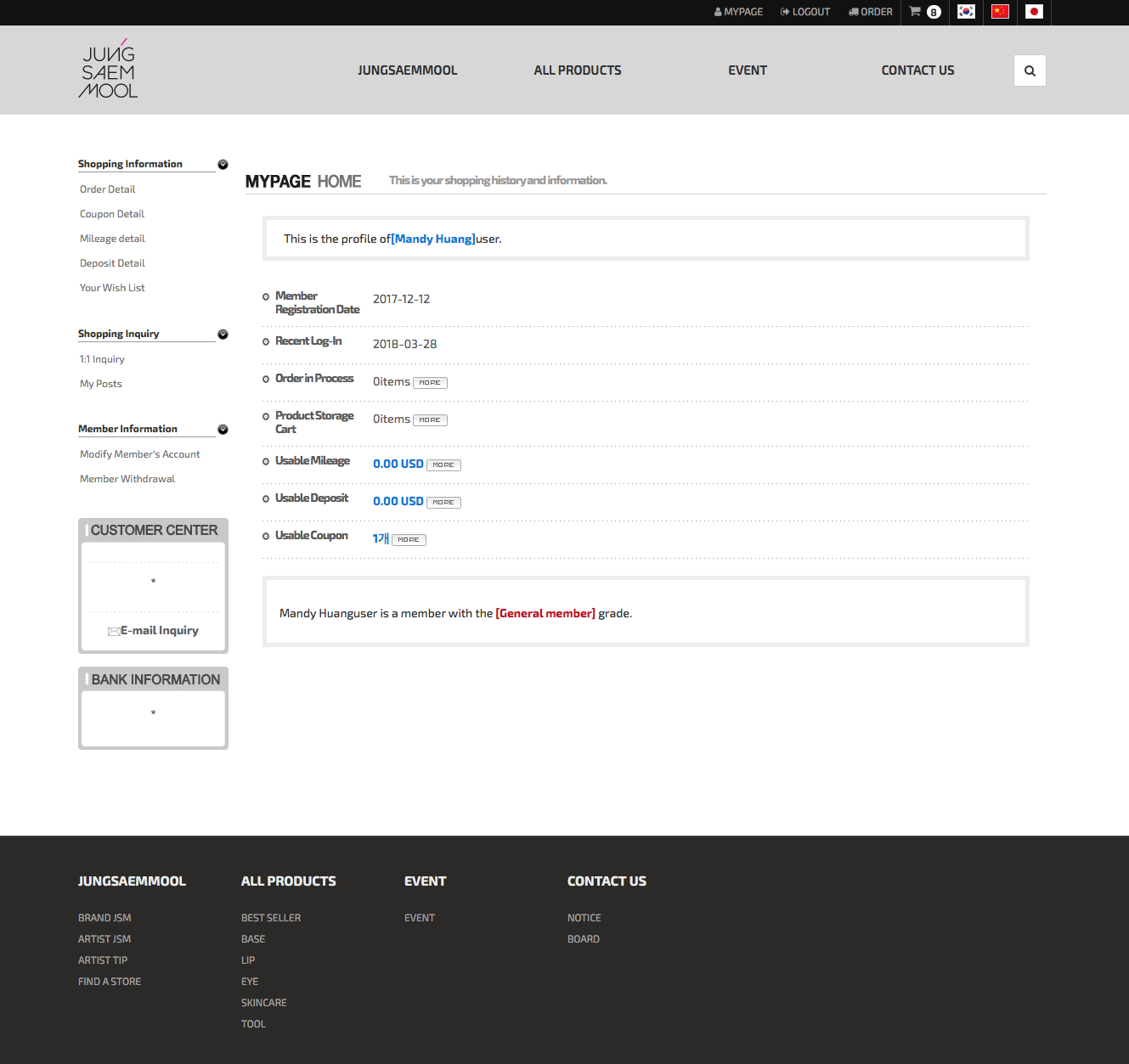Open FIND A STORE footer link
The width and height of the screenshot is (1129, 1064).
click(110, 982)
